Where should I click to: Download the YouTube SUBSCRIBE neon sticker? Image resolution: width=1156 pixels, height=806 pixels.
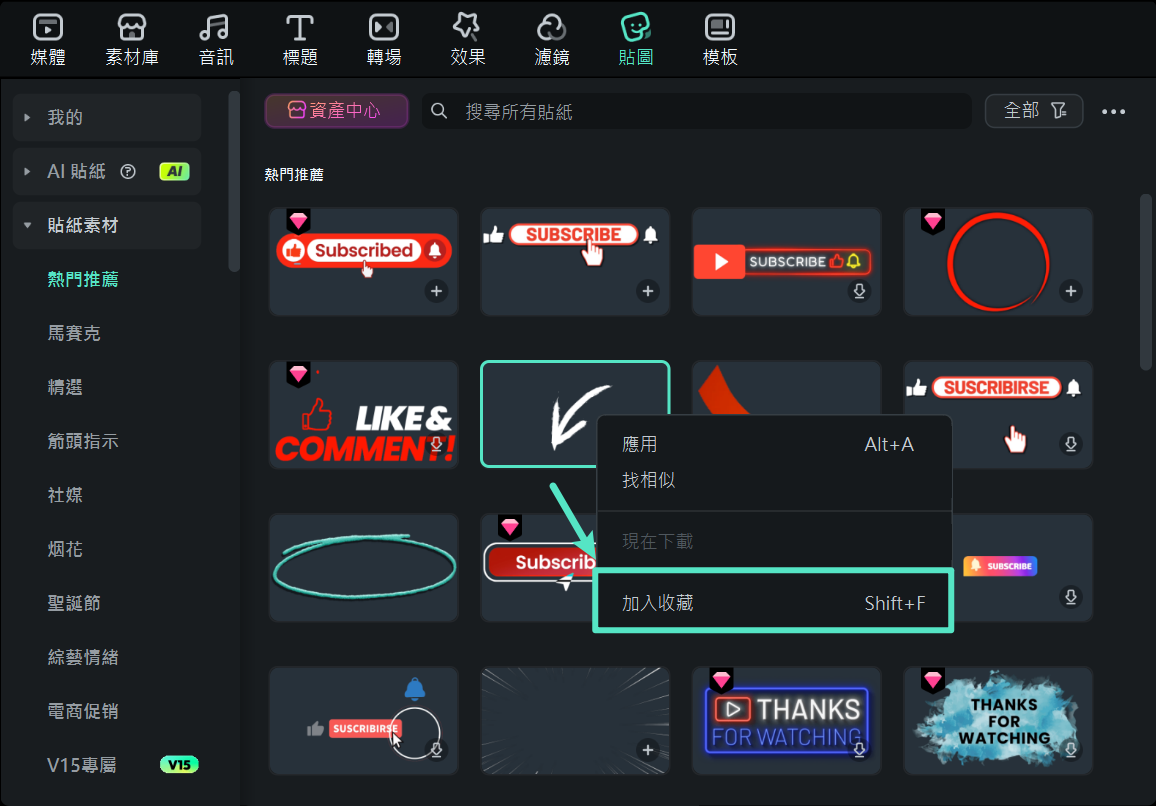click(859, 292)
